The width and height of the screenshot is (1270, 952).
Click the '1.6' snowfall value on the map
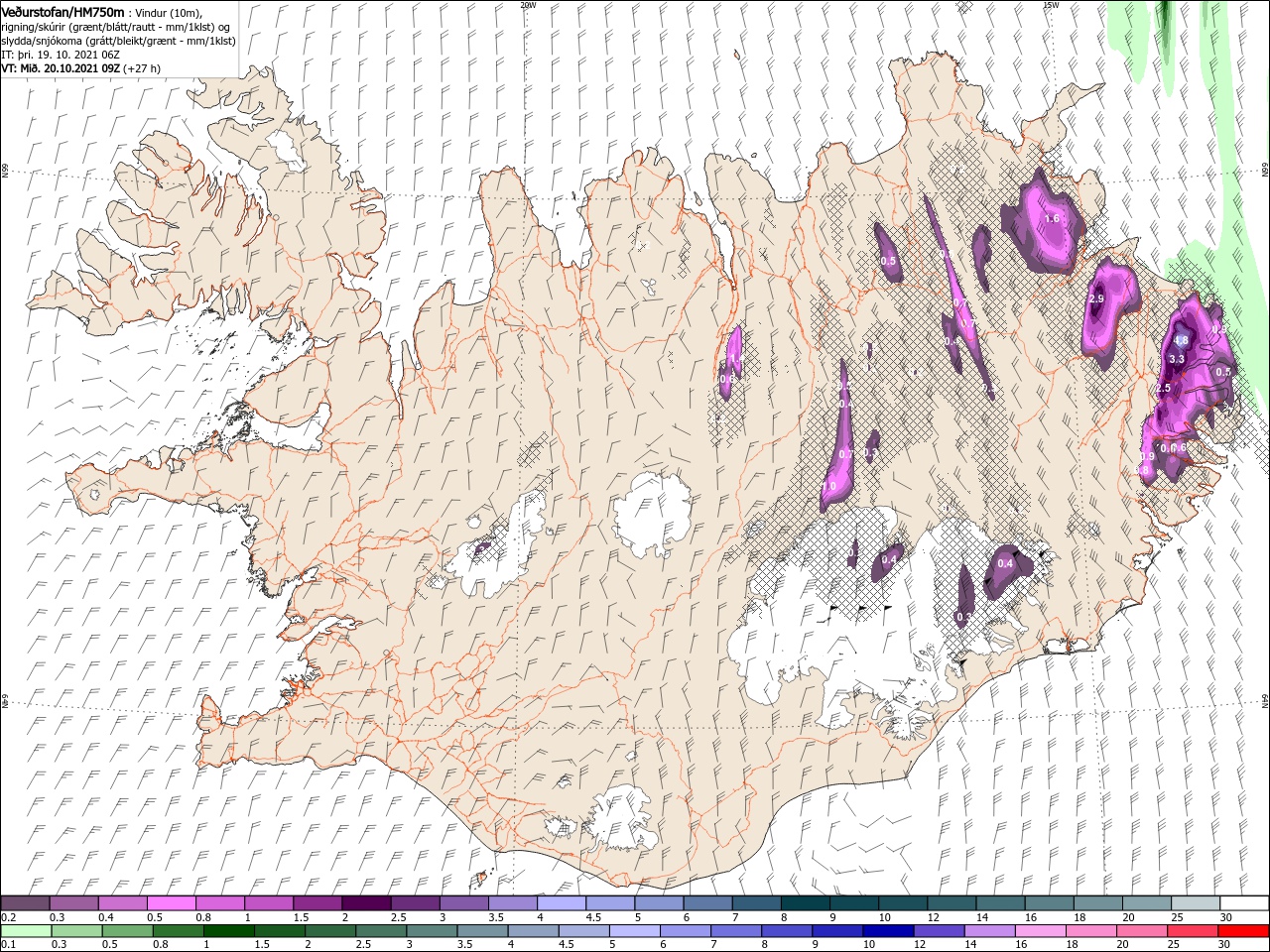1053,218
